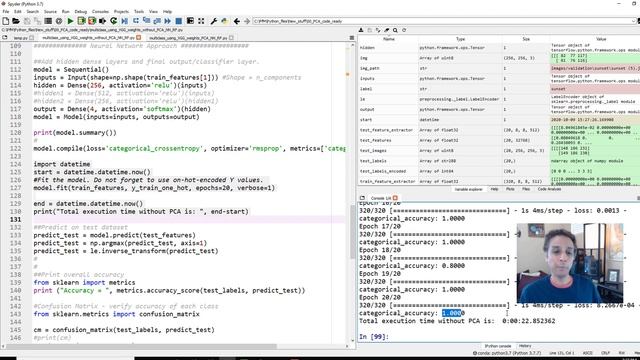
Task: Sort variables by the Type column header
Action: point(460,39)
